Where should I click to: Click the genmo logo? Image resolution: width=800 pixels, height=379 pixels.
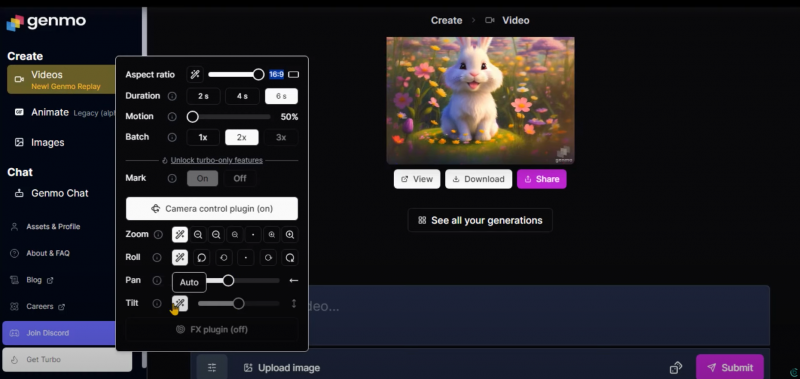pyautogui.click(x=46, y=22)
